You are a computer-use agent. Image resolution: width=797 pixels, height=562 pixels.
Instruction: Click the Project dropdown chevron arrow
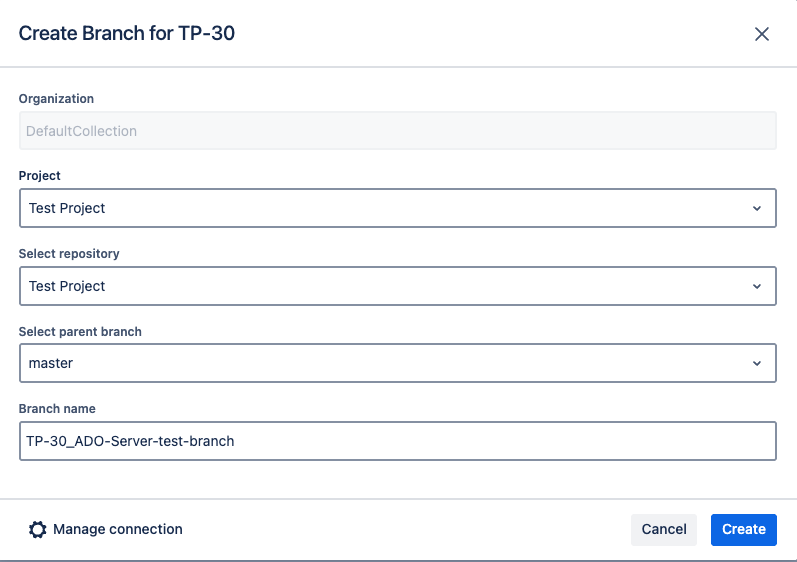pos(757,208)
